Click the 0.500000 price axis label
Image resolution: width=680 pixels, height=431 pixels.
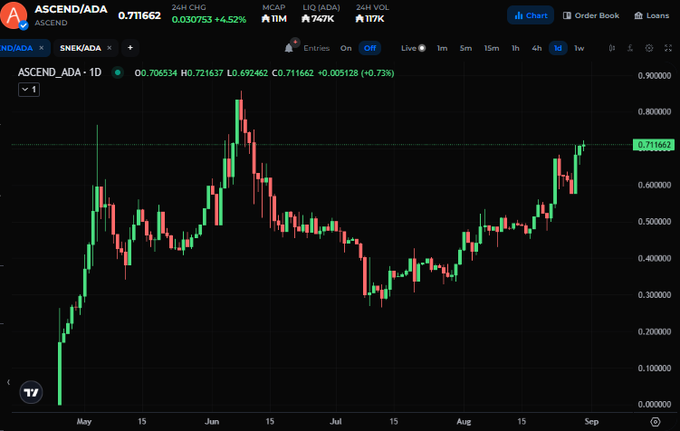coord(654,222)
